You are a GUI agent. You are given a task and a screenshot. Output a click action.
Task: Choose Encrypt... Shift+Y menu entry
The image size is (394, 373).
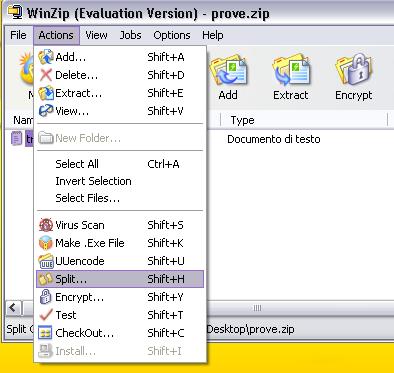pyautogui.click(x=120, y=297)
